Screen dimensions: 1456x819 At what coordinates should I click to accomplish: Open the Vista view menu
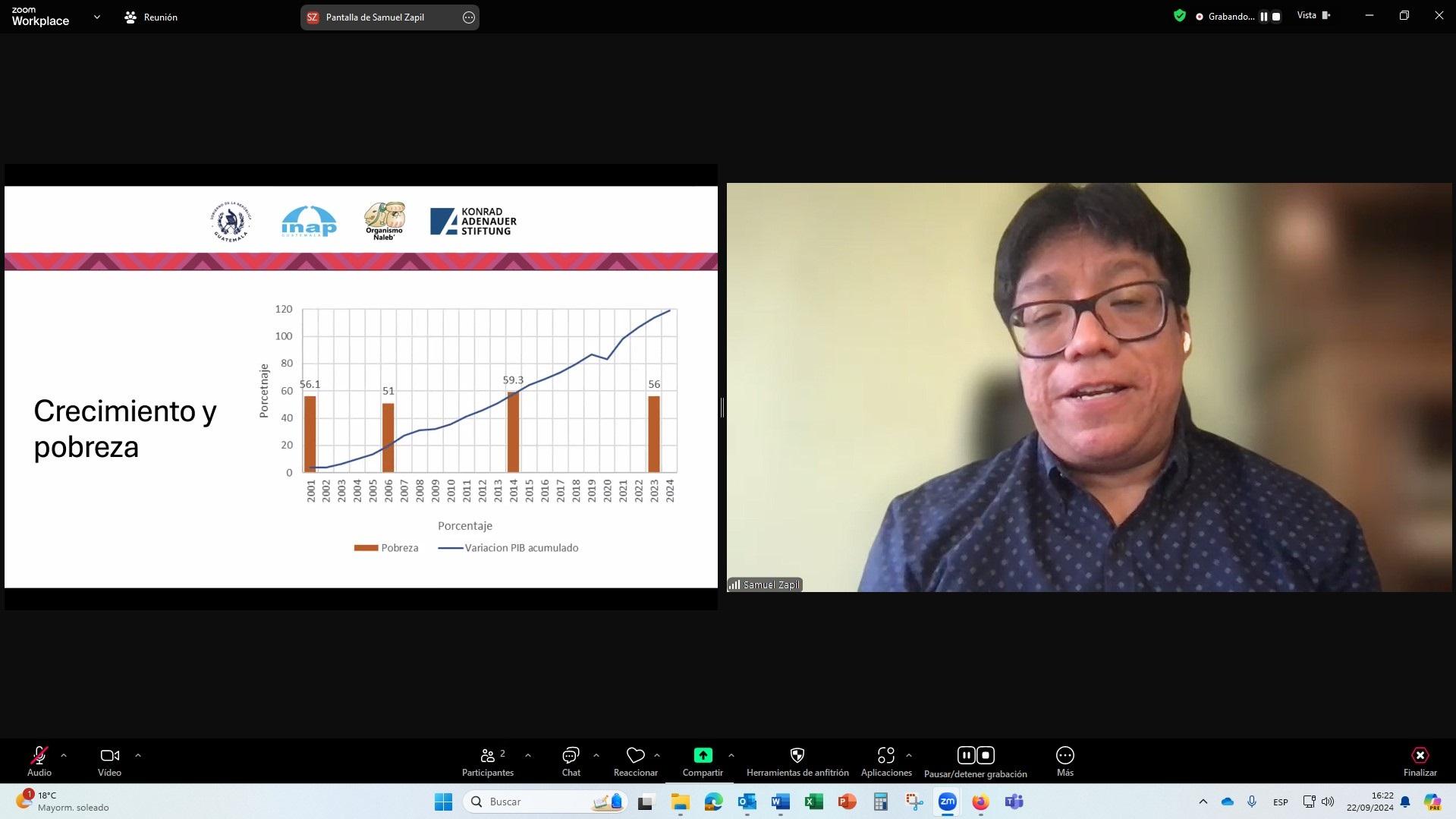1313,16
